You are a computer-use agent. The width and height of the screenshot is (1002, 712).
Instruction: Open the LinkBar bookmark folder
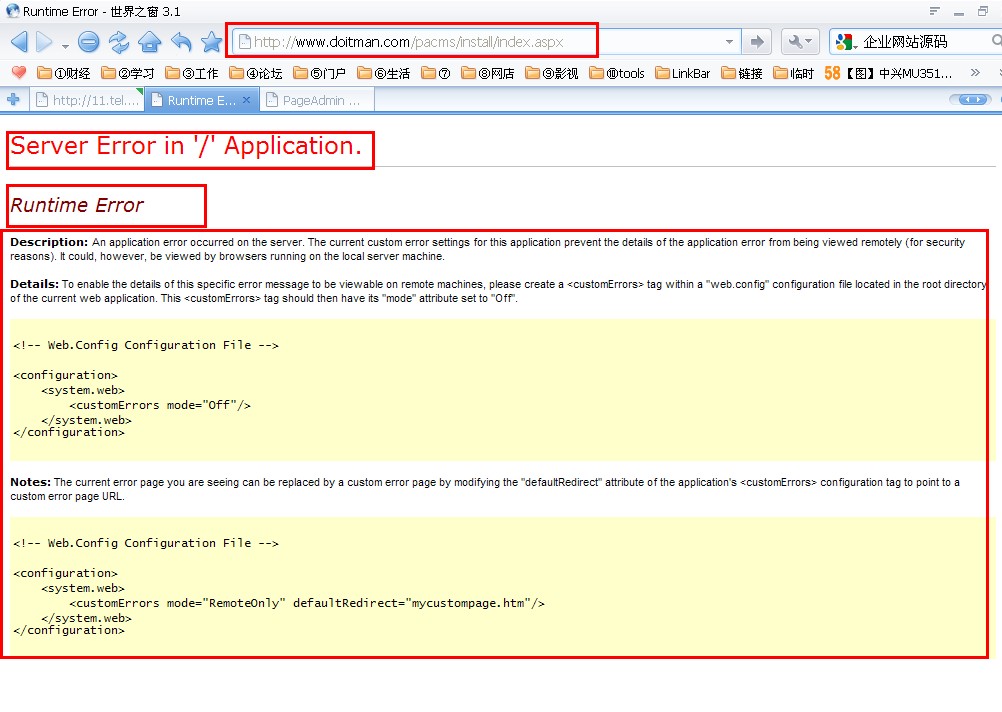(682, 73)
